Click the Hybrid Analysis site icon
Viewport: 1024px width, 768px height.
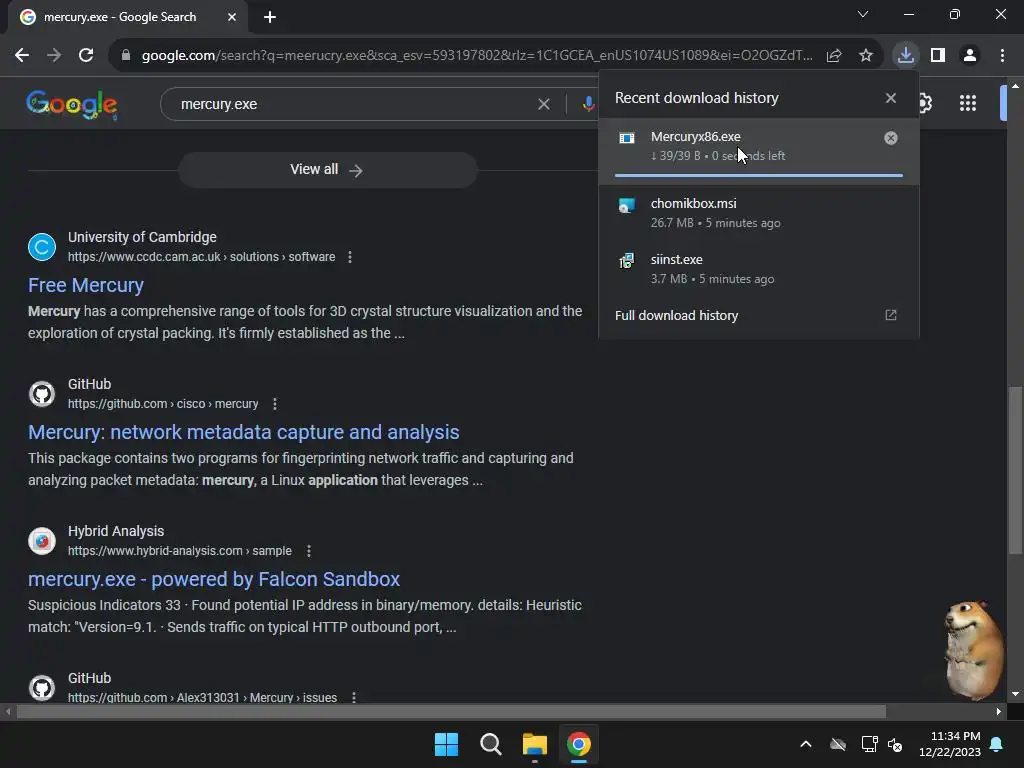pyautogui.click(x=42, y=541)
